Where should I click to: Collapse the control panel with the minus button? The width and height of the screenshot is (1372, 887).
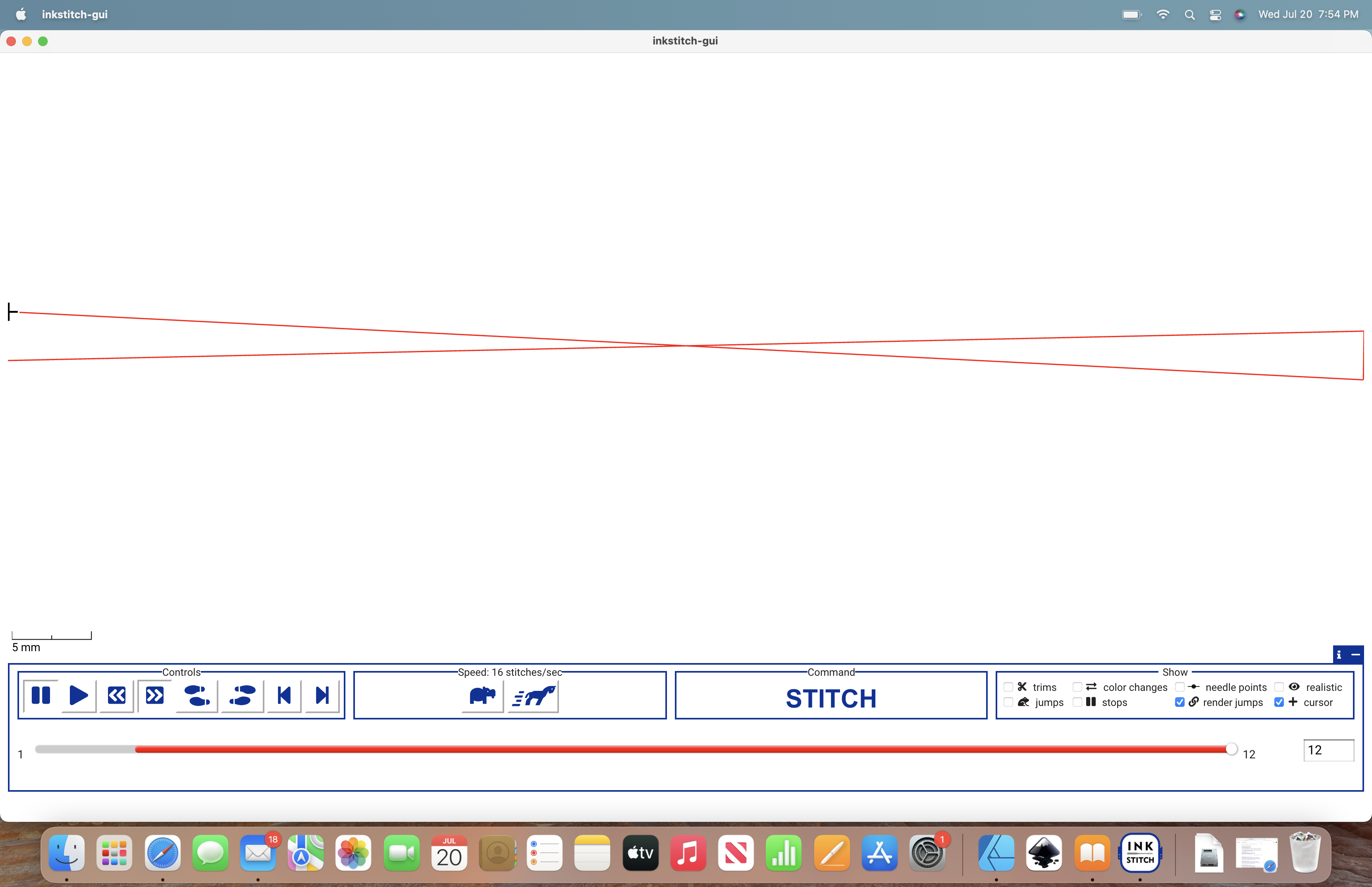[x=1357, y=654]
